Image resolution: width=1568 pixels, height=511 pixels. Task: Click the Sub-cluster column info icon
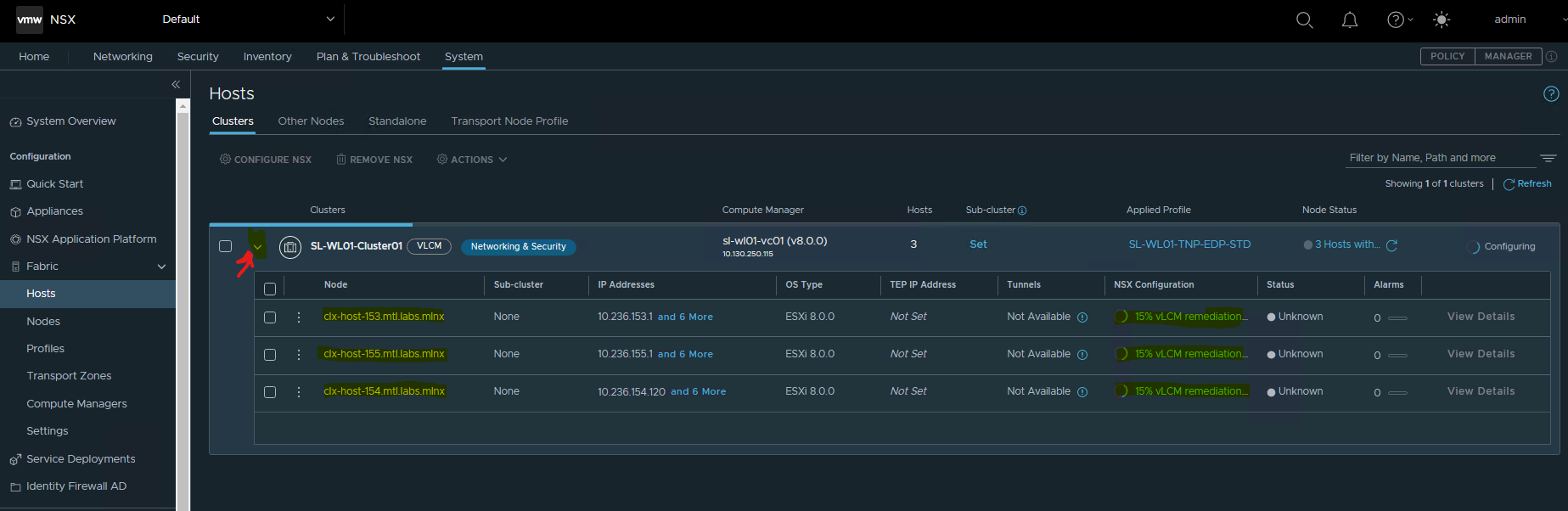pyautogui.click(x=1022, y=211)
